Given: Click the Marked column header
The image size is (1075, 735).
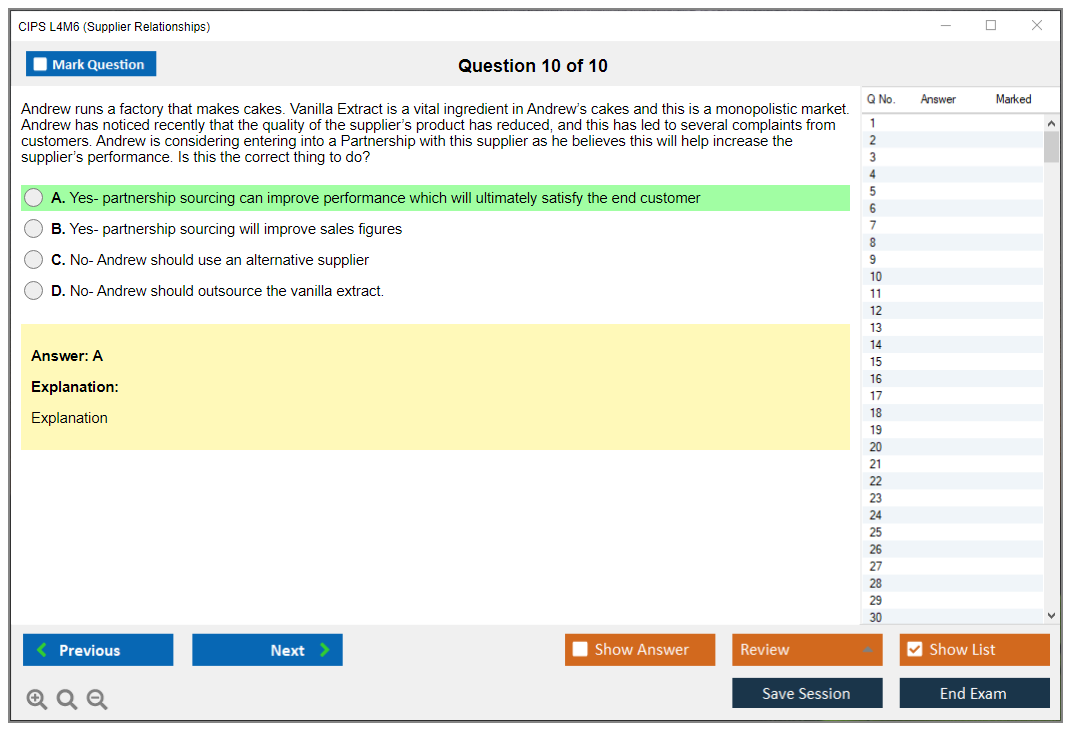Looking at the screenshot, I should pos(1013,99).
